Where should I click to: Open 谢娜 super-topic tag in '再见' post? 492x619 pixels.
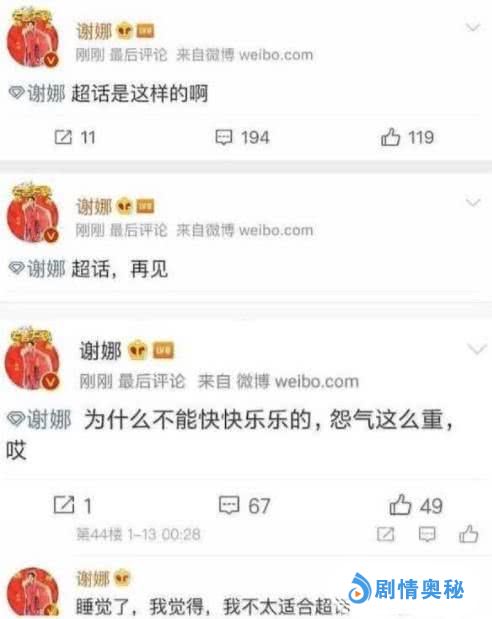click(37, 269)
